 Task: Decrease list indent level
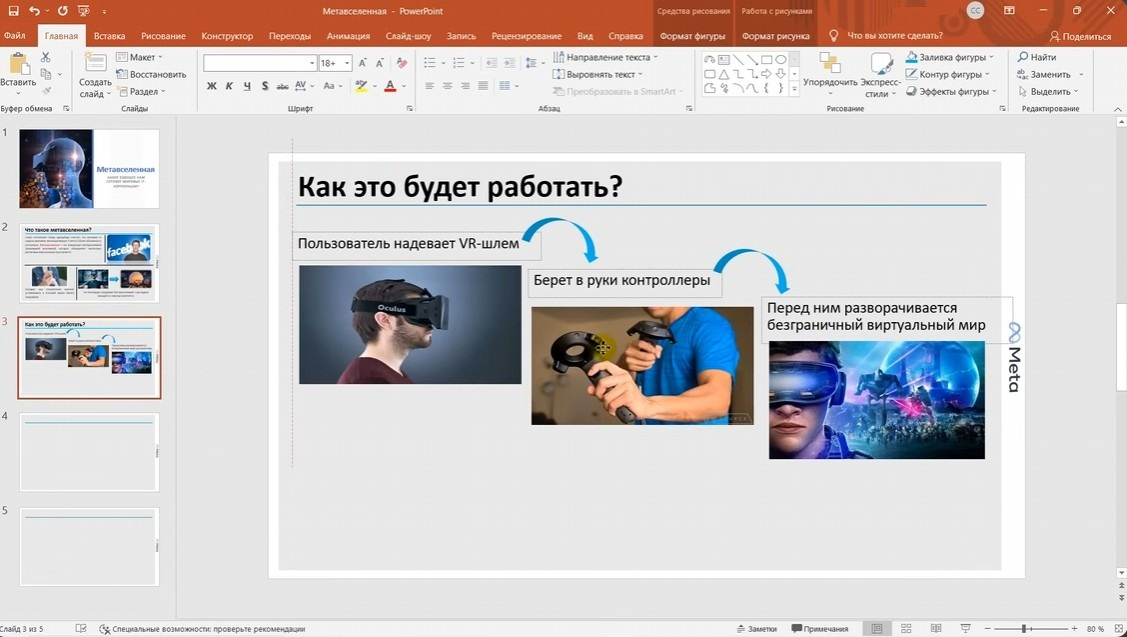coord(492,63)
